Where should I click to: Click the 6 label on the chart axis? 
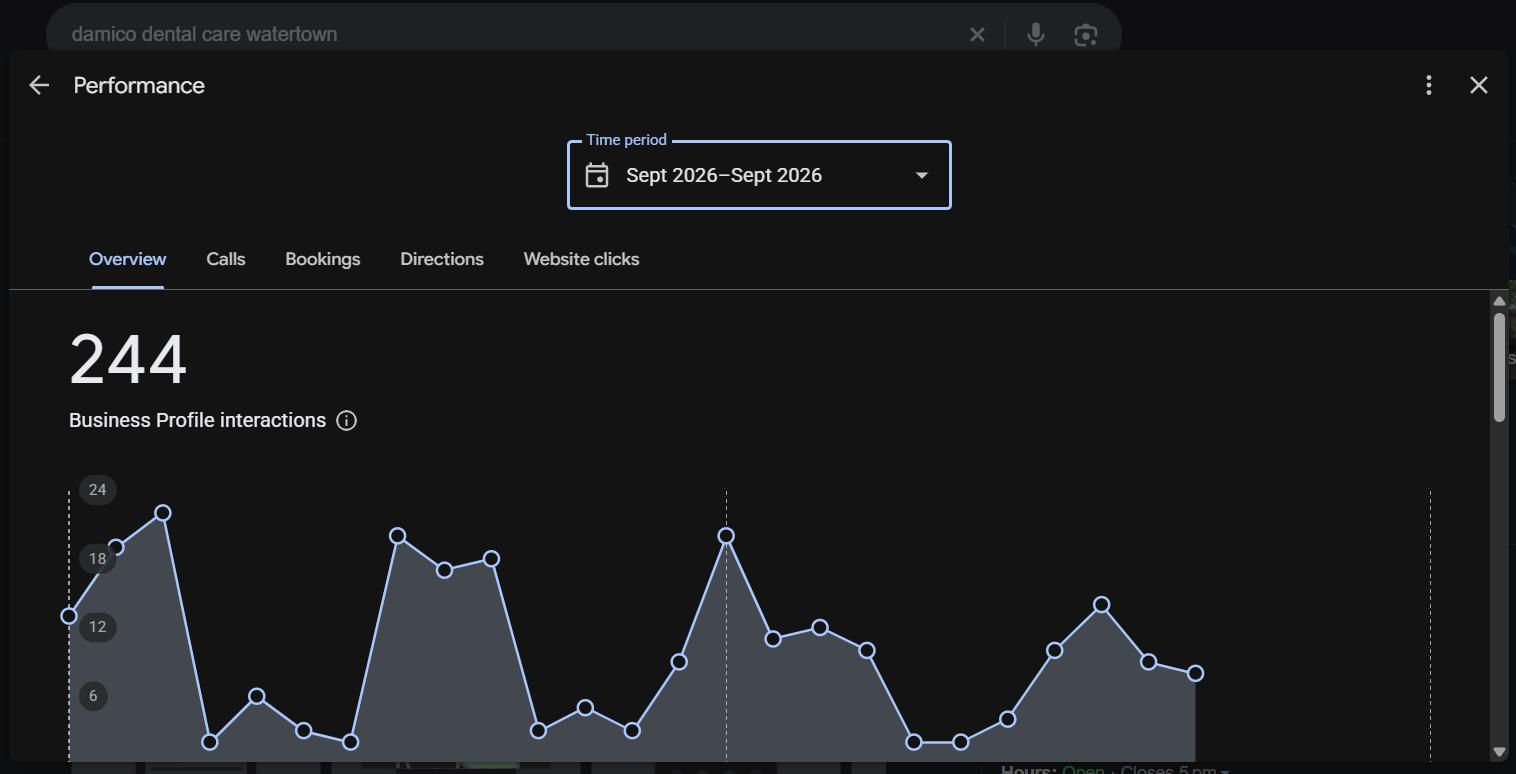(x=93, y=696)
